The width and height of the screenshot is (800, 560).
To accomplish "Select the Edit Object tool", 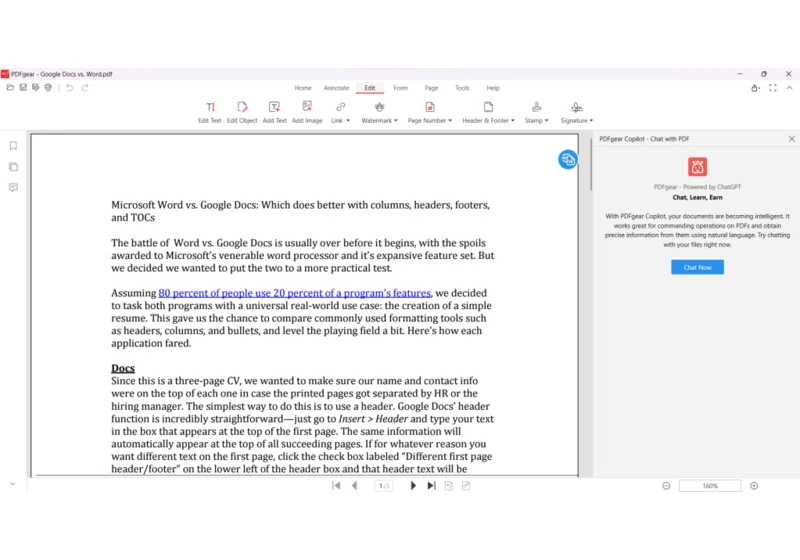I will pyautogui.click(x=242, y=112).
